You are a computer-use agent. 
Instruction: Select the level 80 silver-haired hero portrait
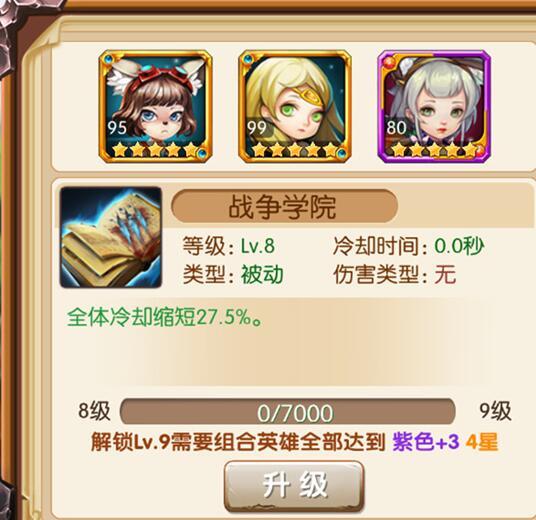(x=434, y=106)
